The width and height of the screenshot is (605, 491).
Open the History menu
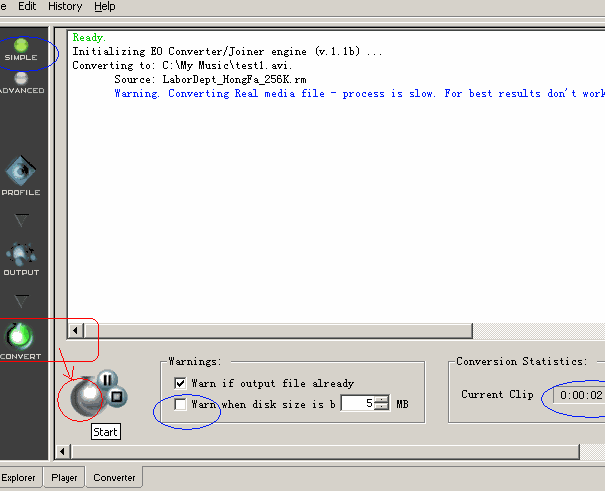coord(65,6)
